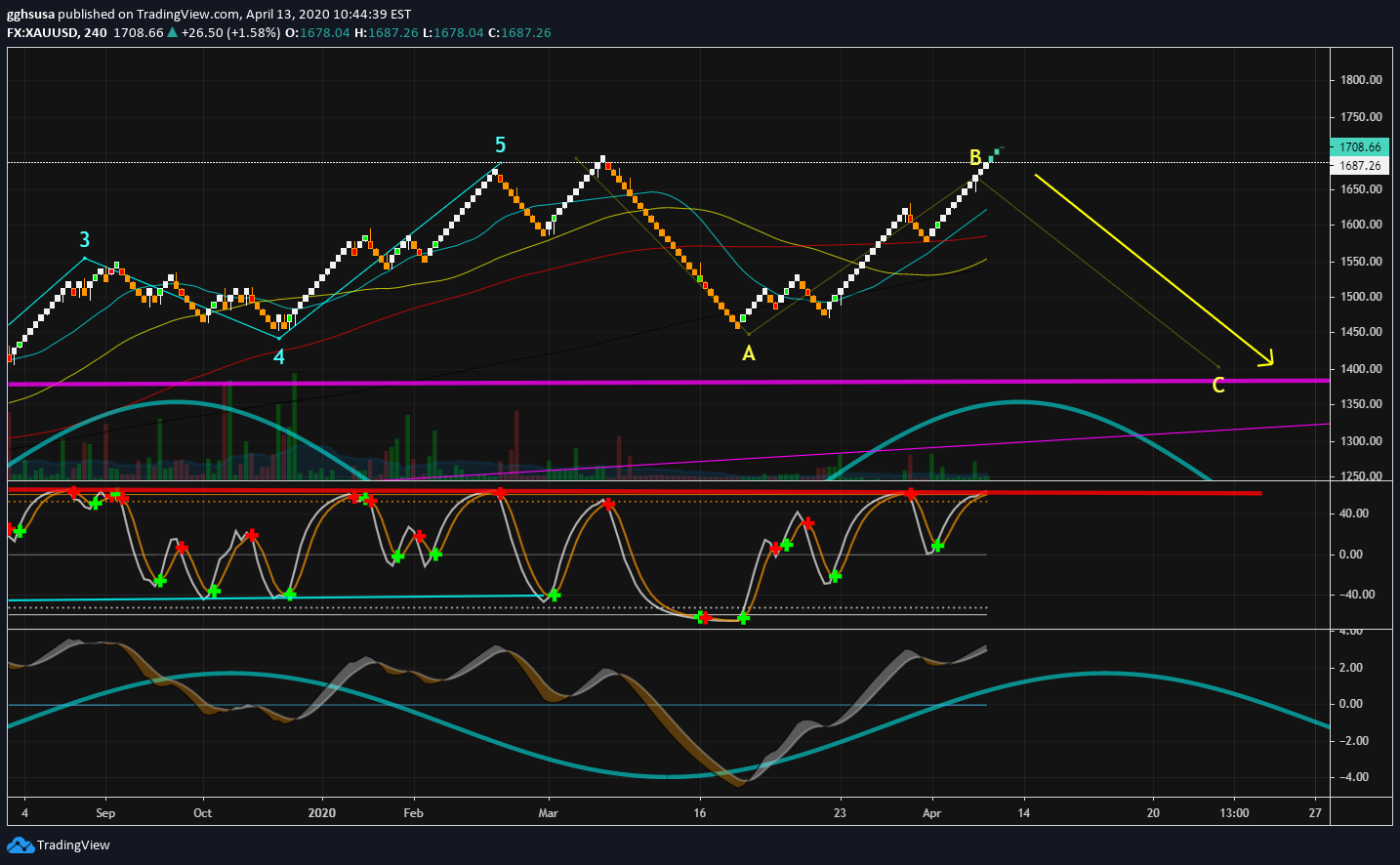Click the yellow wave label A
The height and width of the screenshot is (865, 1400).
click(749, 353)
